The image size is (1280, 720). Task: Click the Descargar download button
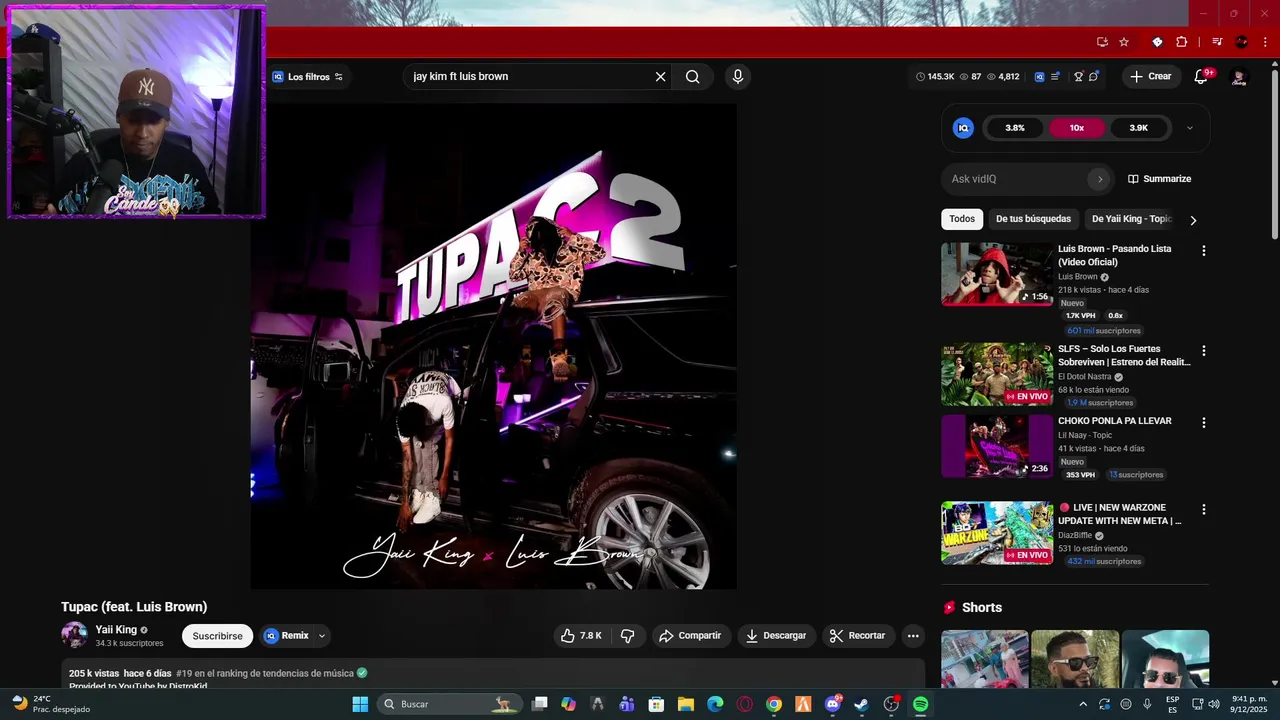(x=776, y=636)
